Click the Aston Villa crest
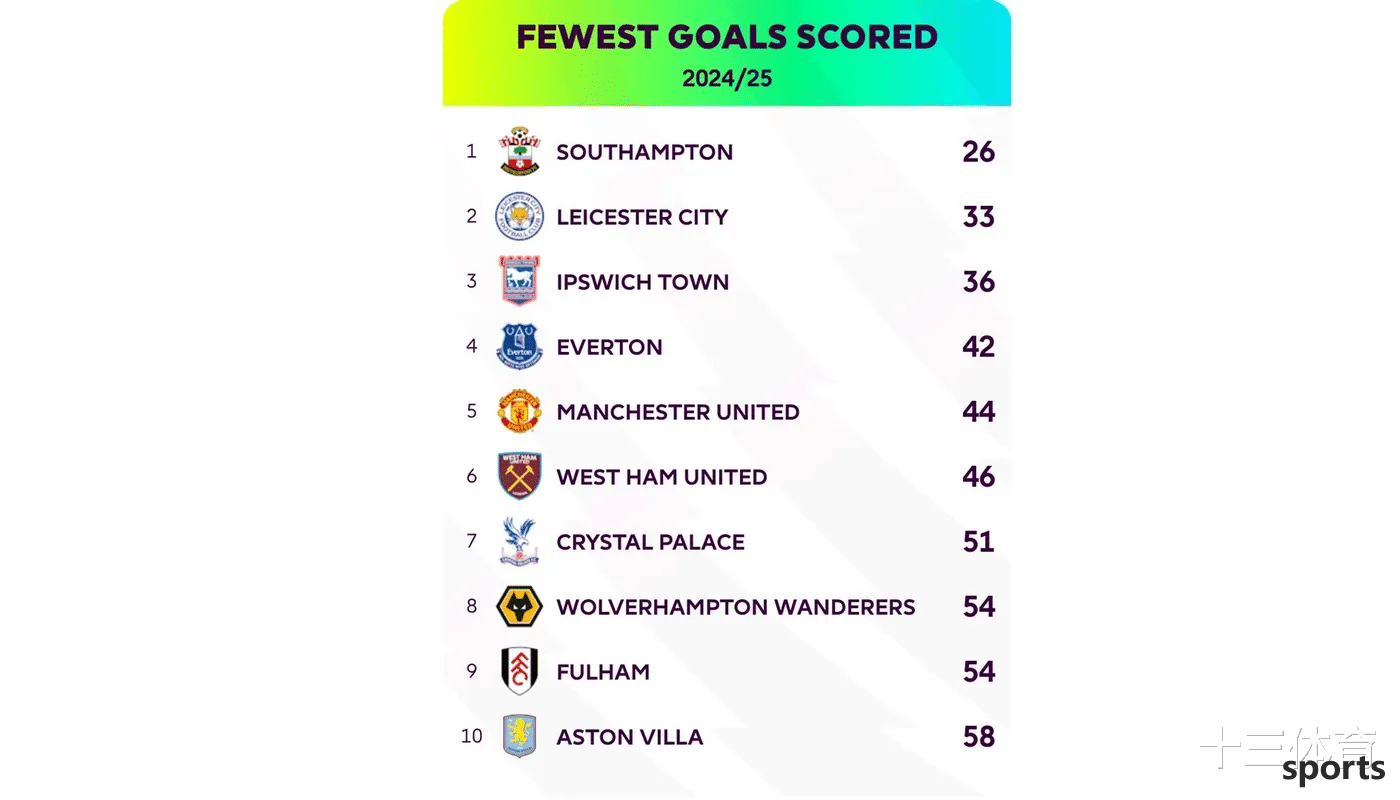 pos(520,736)
